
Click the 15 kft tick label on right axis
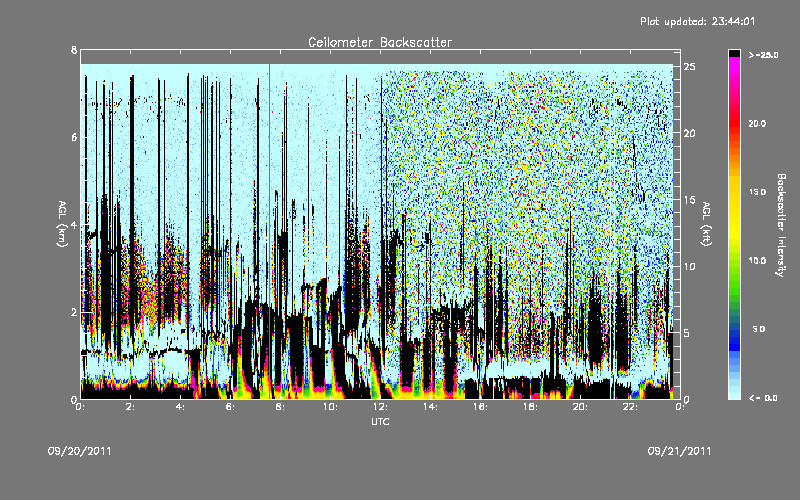[x=689, y=200]
